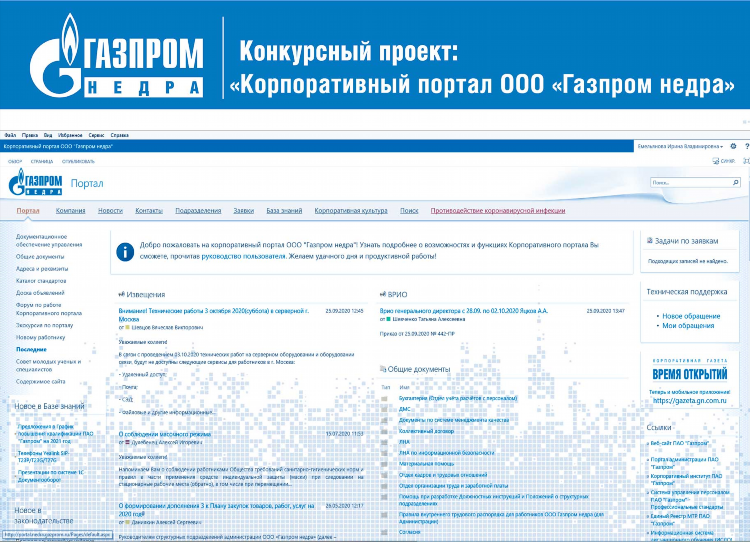Open the Новости navigation item
750x542 pixels.
coord(110,210)
